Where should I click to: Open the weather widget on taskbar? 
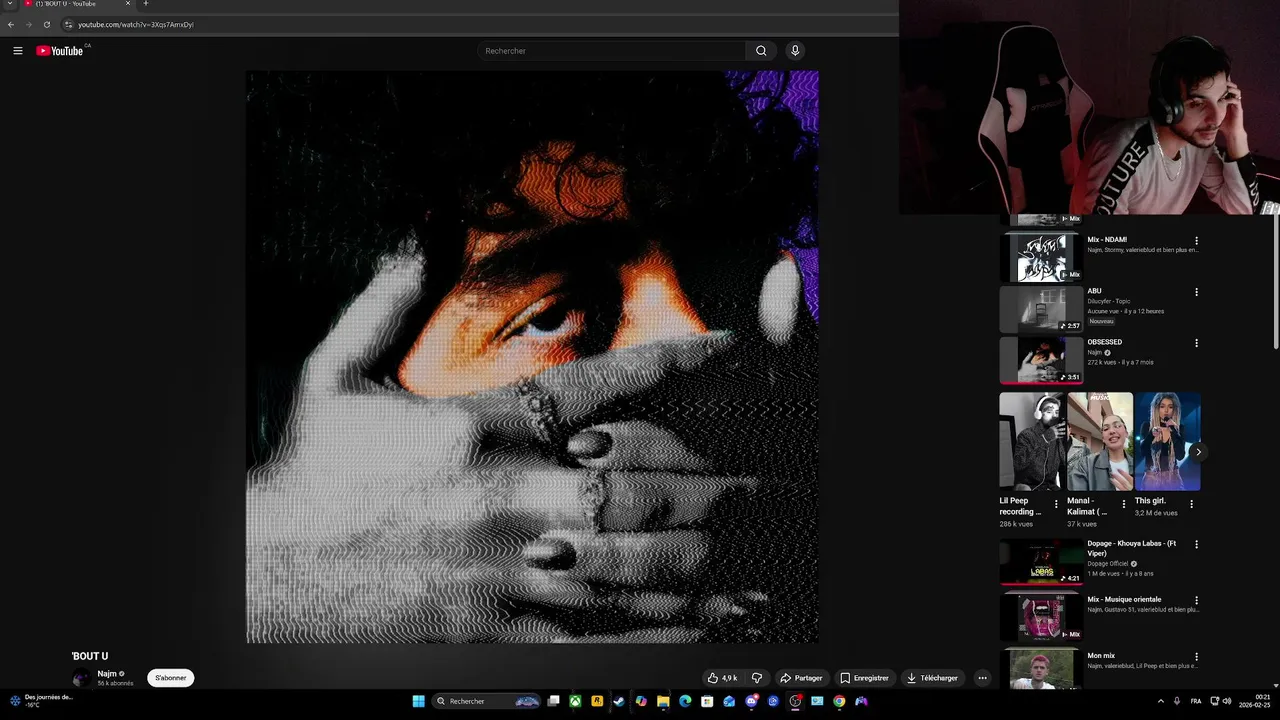(40, 700)
